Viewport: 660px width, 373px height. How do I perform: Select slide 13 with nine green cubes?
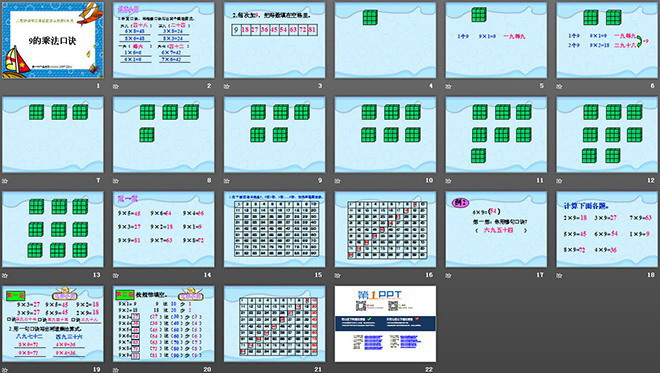point(53,229)
